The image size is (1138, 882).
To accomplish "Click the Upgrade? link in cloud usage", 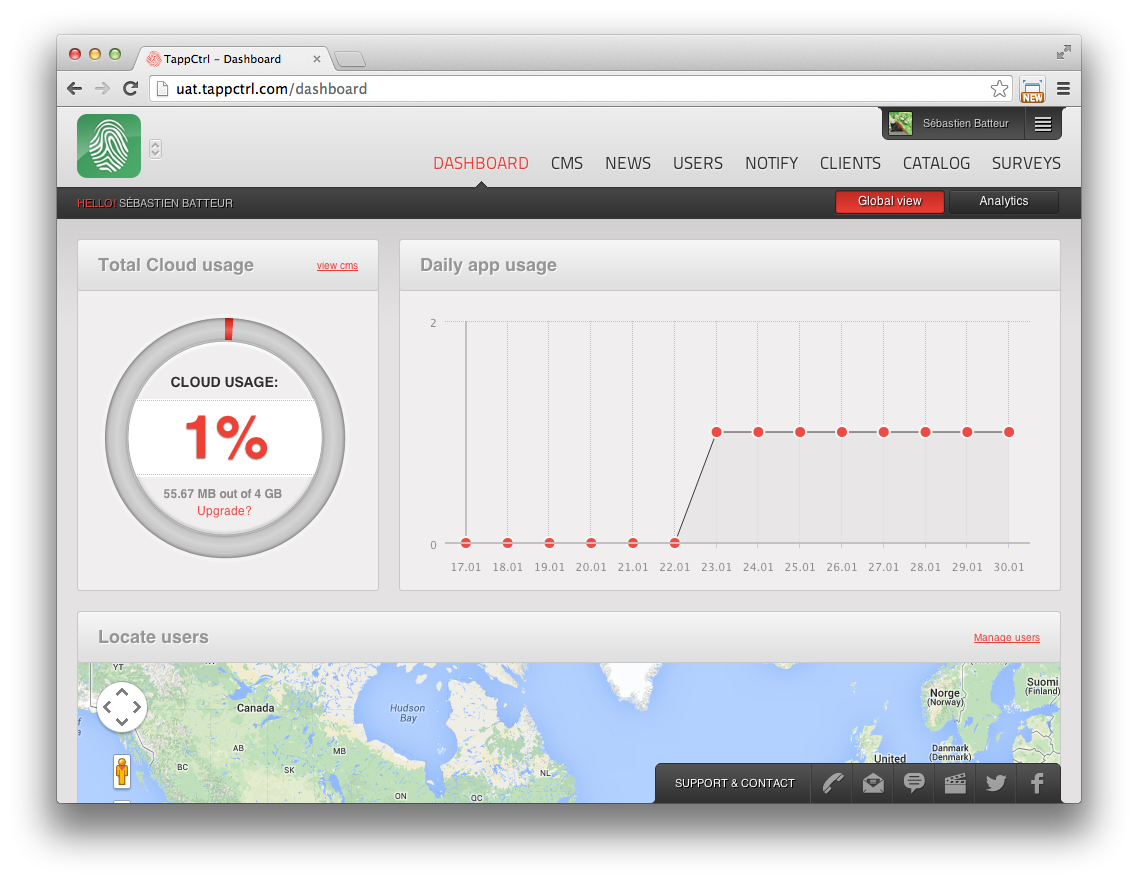I will tap(224, 511).
